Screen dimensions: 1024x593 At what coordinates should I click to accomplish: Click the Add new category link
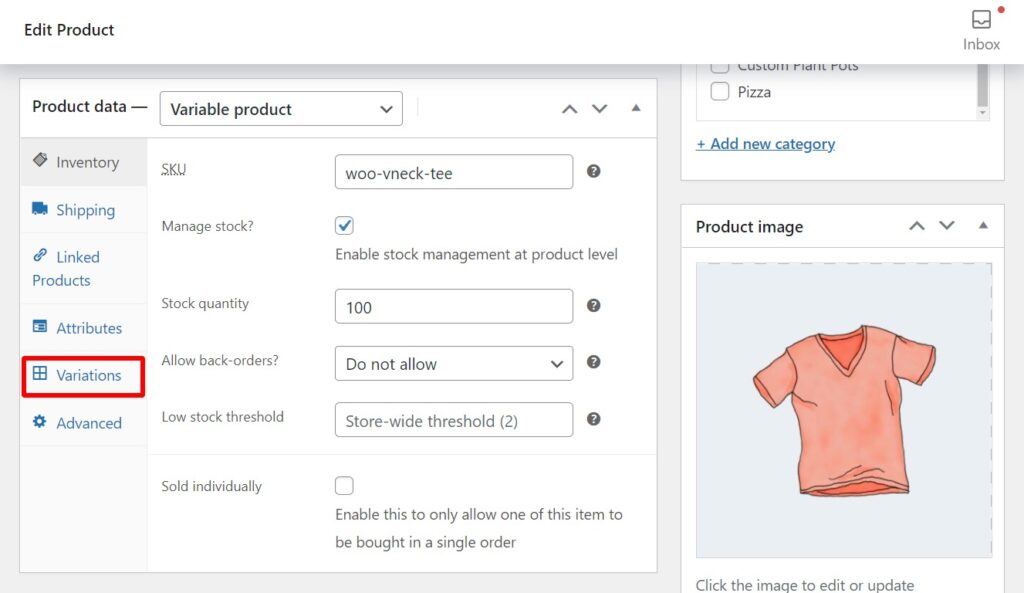765,143
